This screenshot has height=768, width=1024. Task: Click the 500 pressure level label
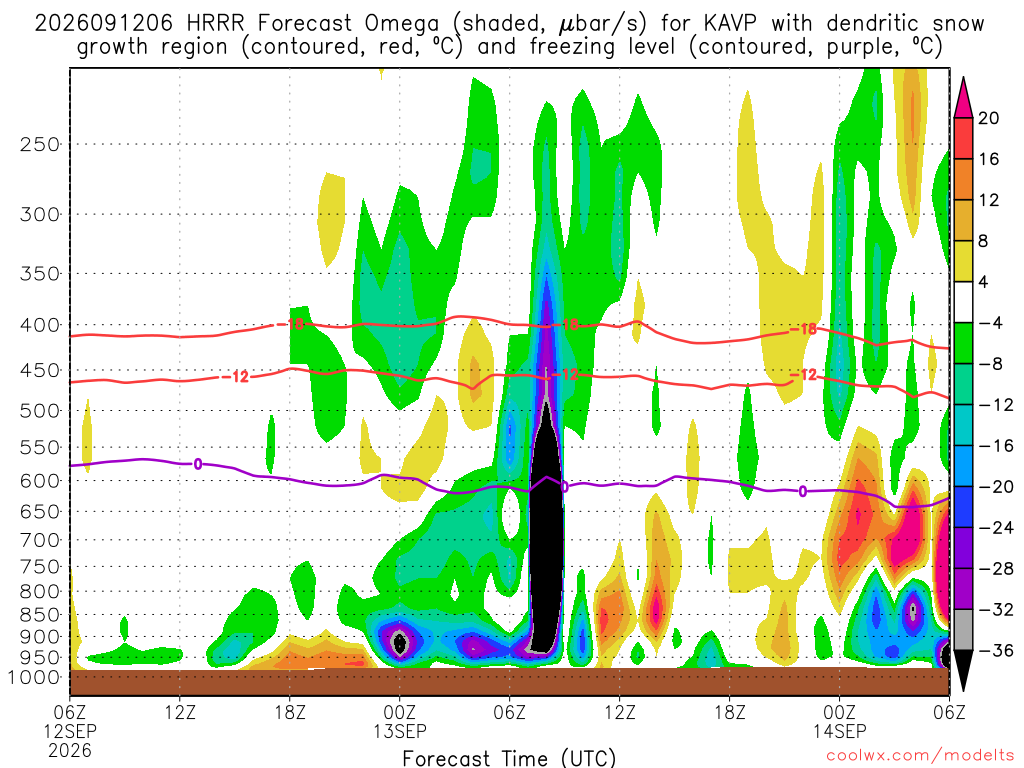40,411
